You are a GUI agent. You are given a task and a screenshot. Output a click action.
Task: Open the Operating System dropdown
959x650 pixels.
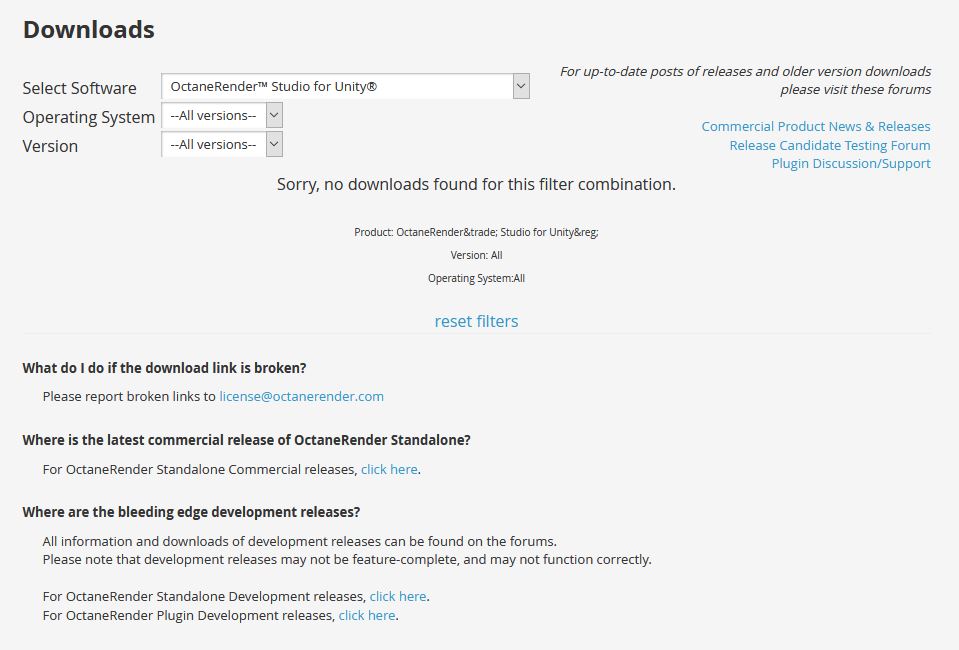[x=222, y=116]
